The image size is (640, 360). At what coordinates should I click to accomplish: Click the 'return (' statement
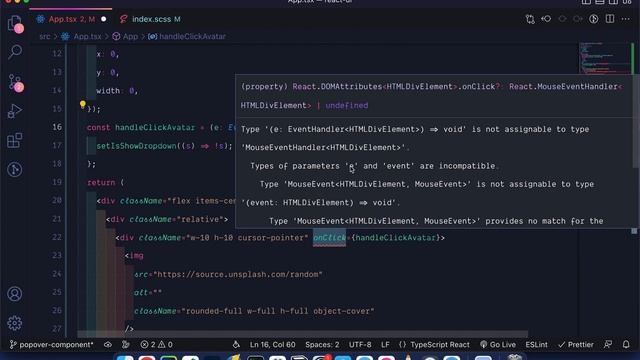pyautogui.click(x=106, y=182)
